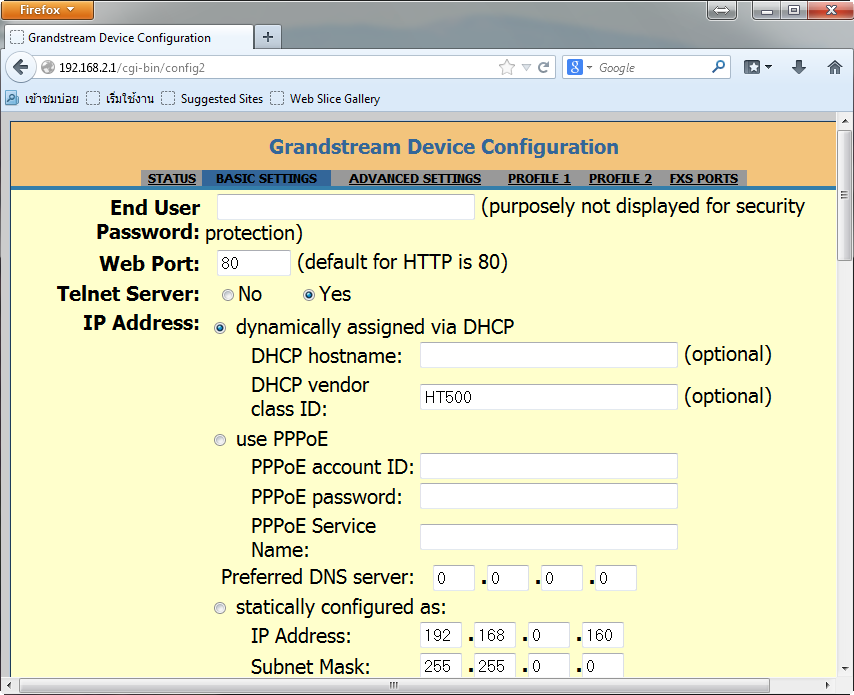Open the FXS PORTS page

[704, 179]
